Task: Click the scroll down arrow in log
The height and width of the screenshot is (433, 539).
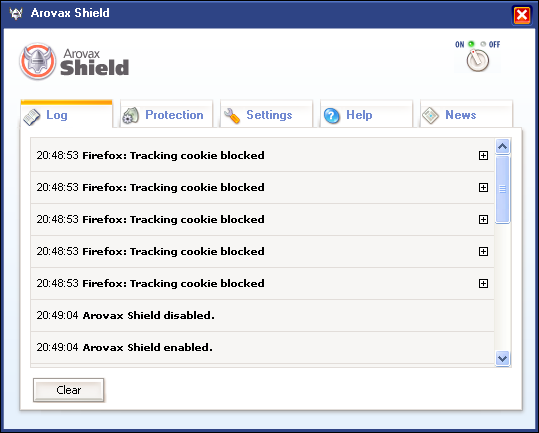Action: pos(503,359)
